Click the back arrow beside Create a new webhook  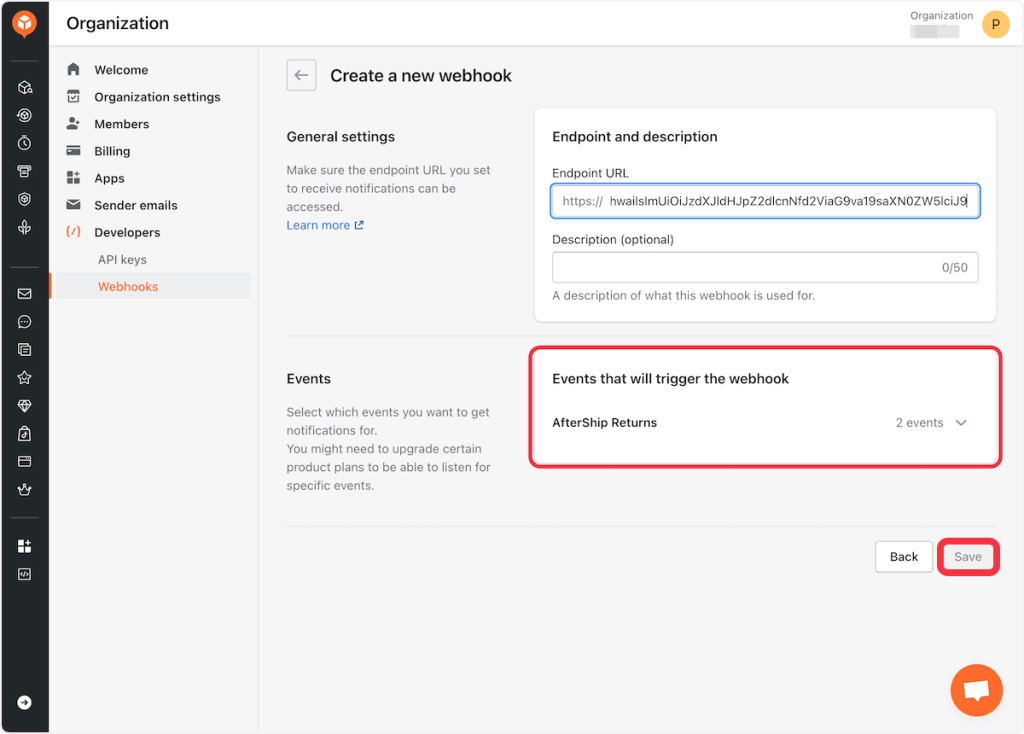301,76
